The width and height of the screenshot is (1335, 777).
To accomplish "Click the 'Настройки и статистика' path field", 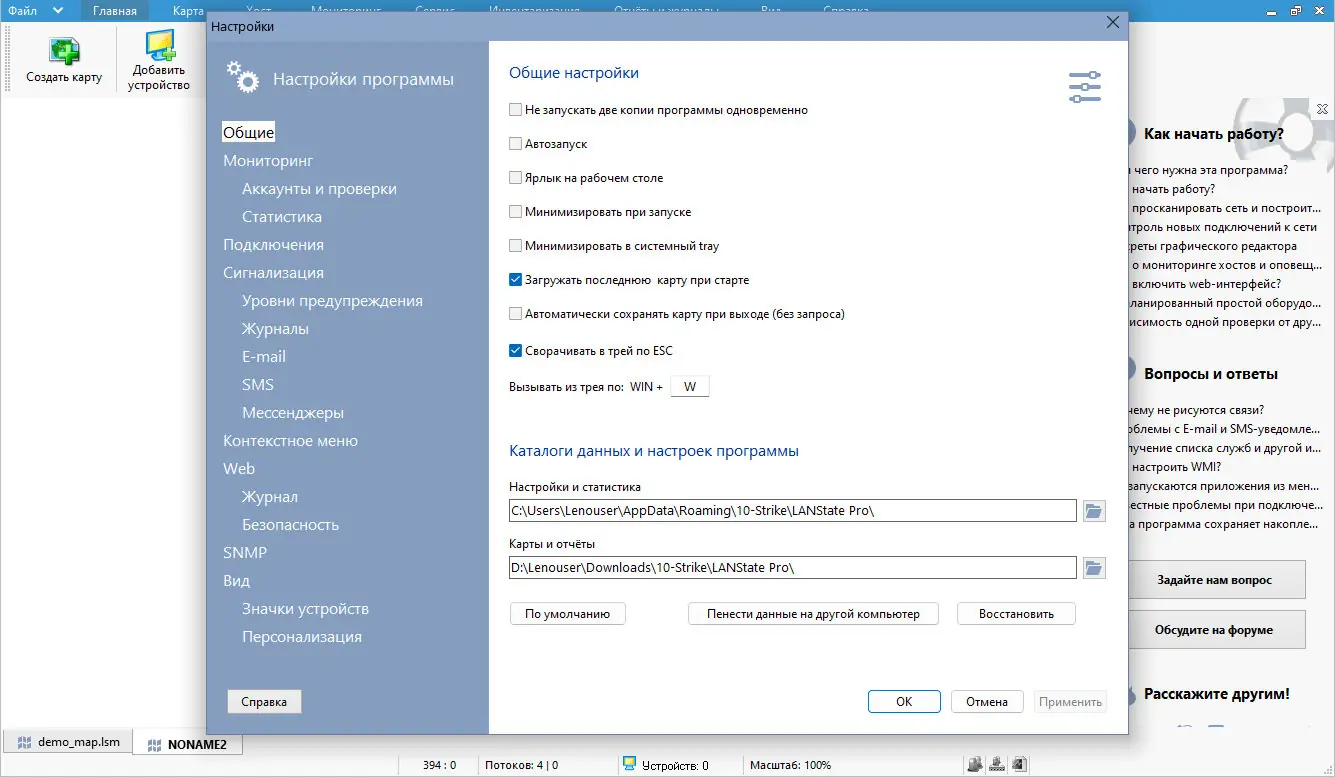I will click(x=792, y=511).
